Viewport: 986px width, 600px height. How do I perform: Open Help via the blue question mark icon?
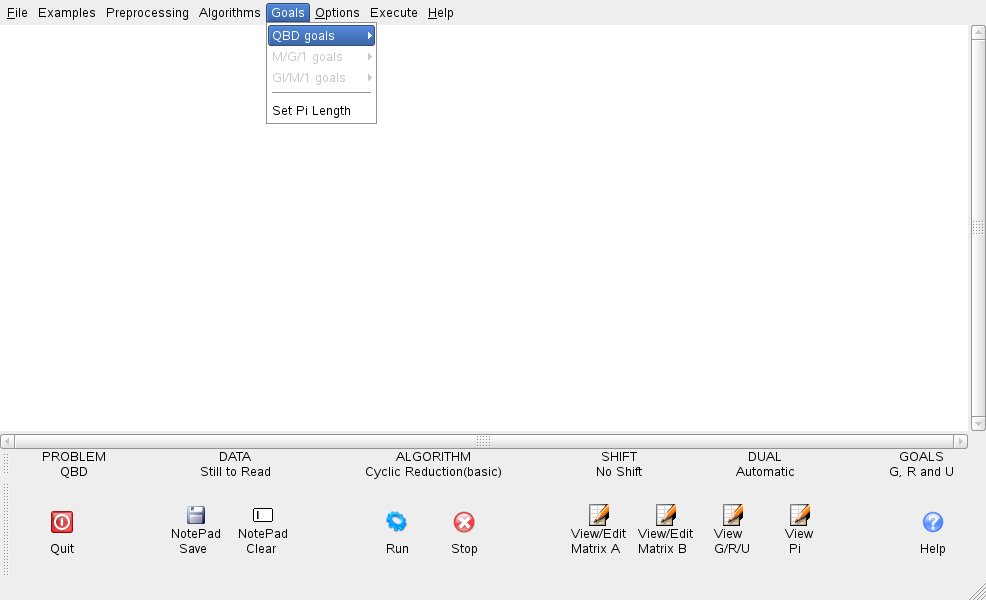coord(932,522)
